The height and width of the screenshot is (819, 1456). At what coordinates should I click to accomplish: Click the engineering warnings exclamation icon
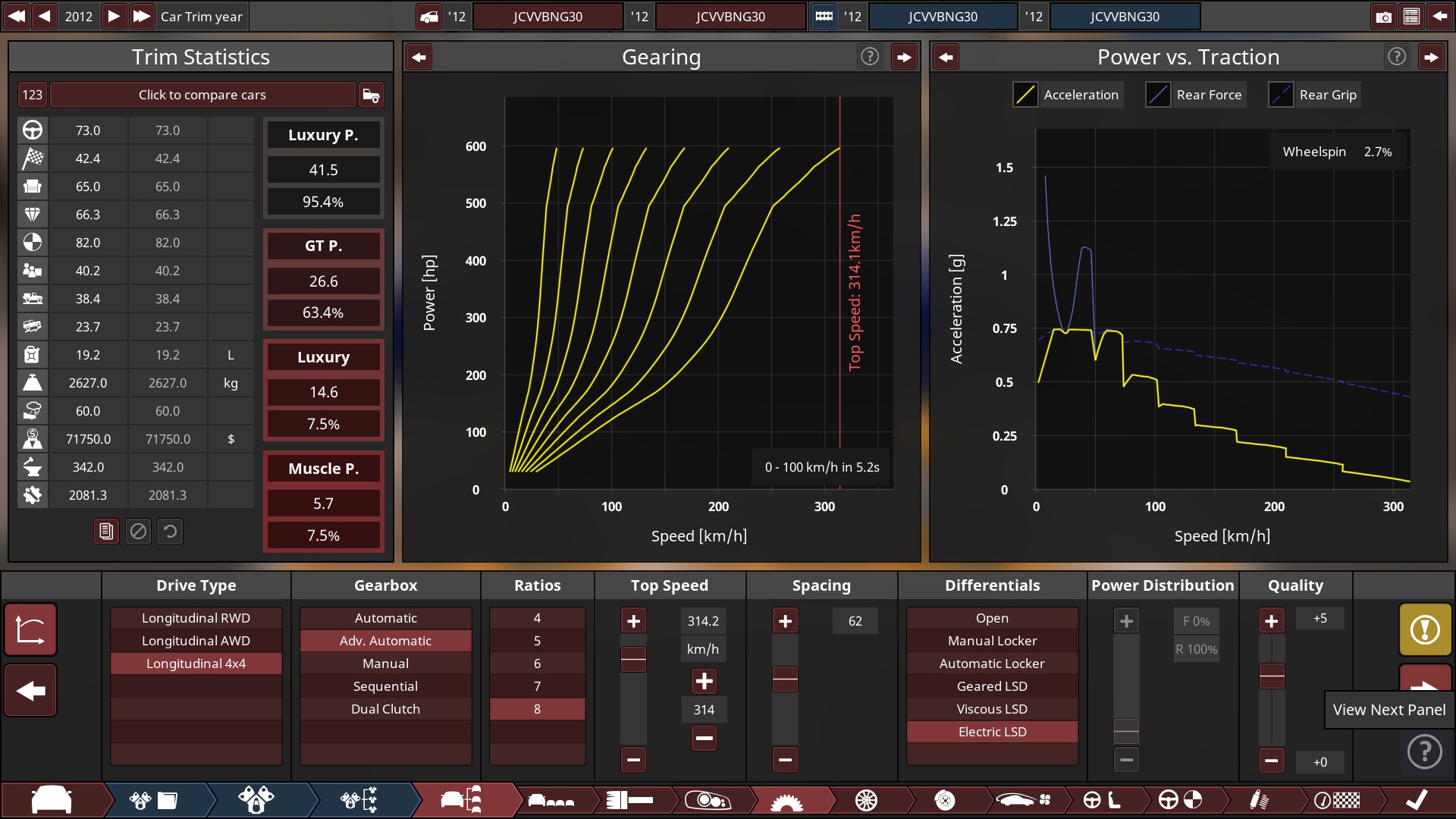point(1425,629)
